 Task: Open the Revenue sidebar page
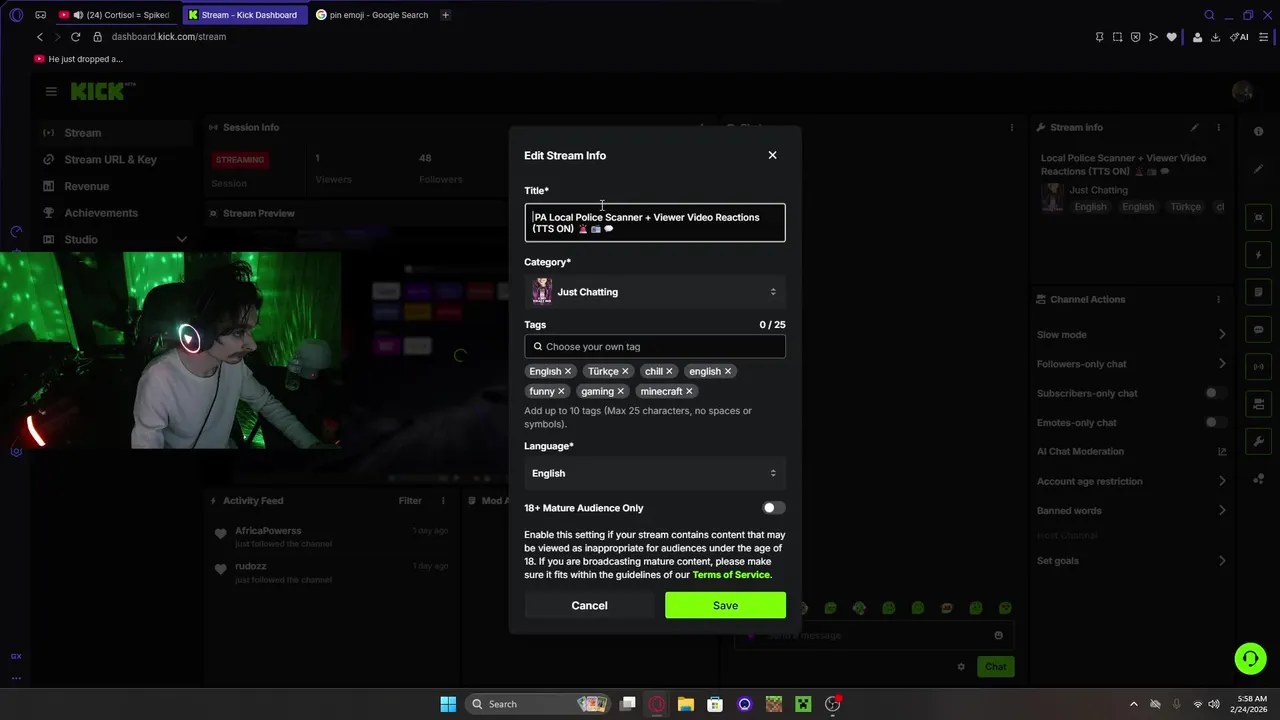(x=86, y=186)
